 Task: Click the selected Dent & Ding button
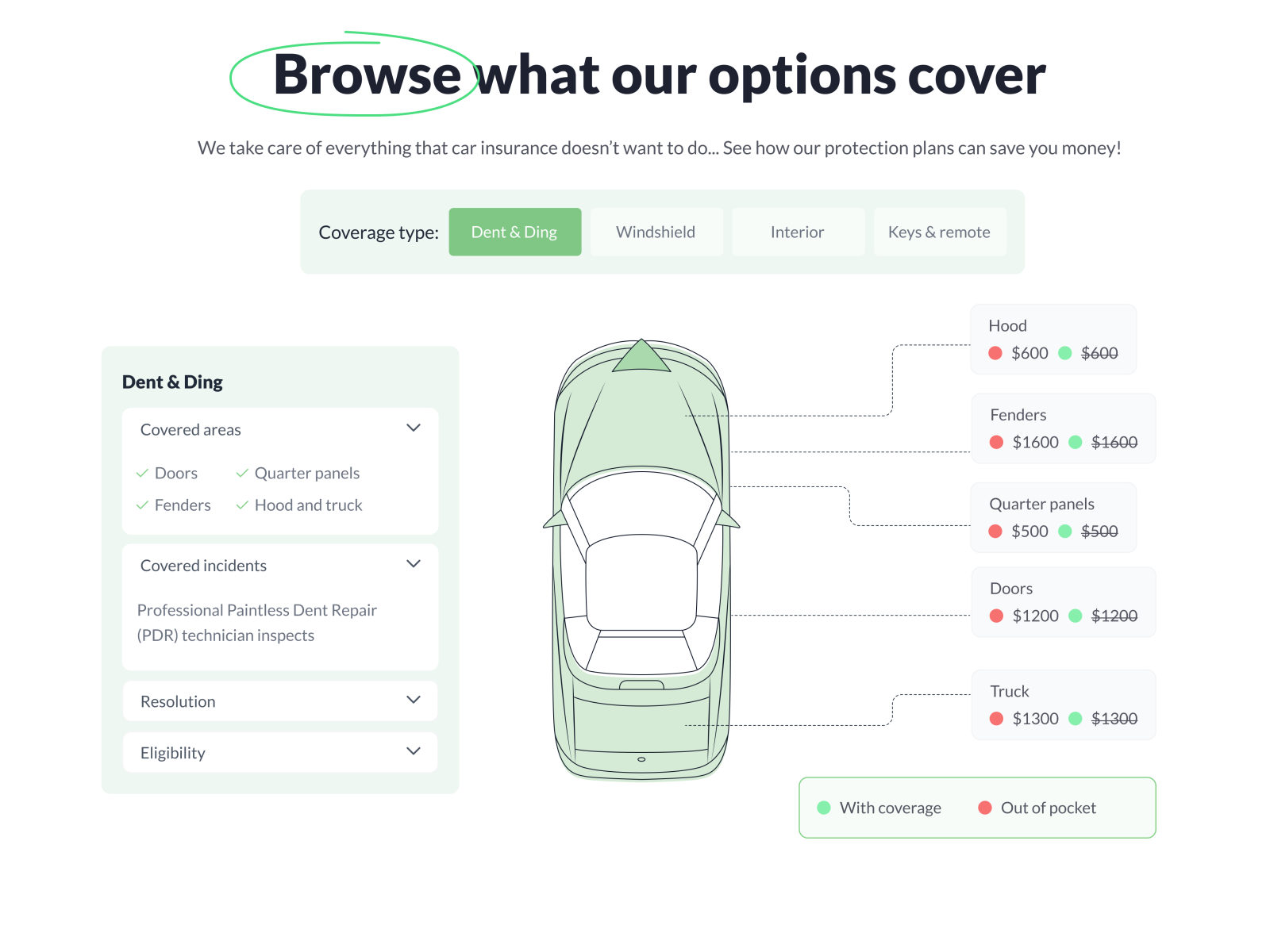tap(514, 232)
